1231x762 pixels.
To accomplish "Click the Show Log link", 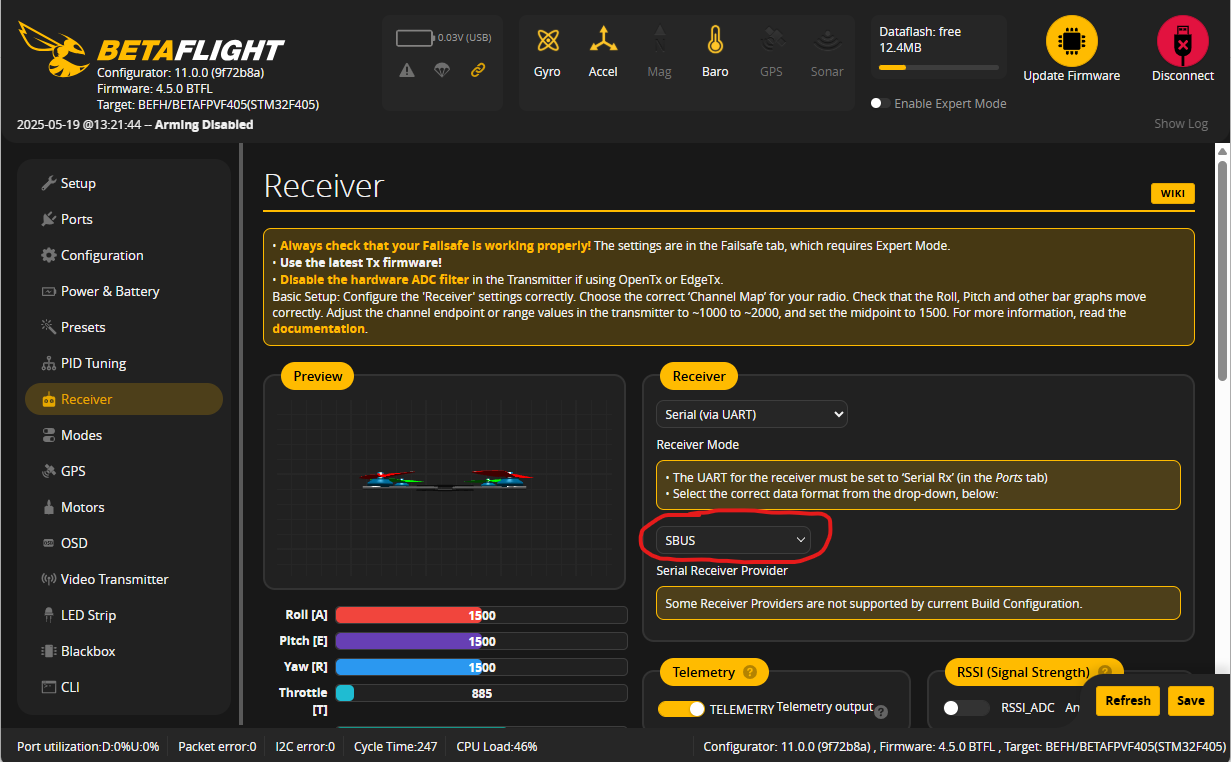I will tap(1181, 124).
